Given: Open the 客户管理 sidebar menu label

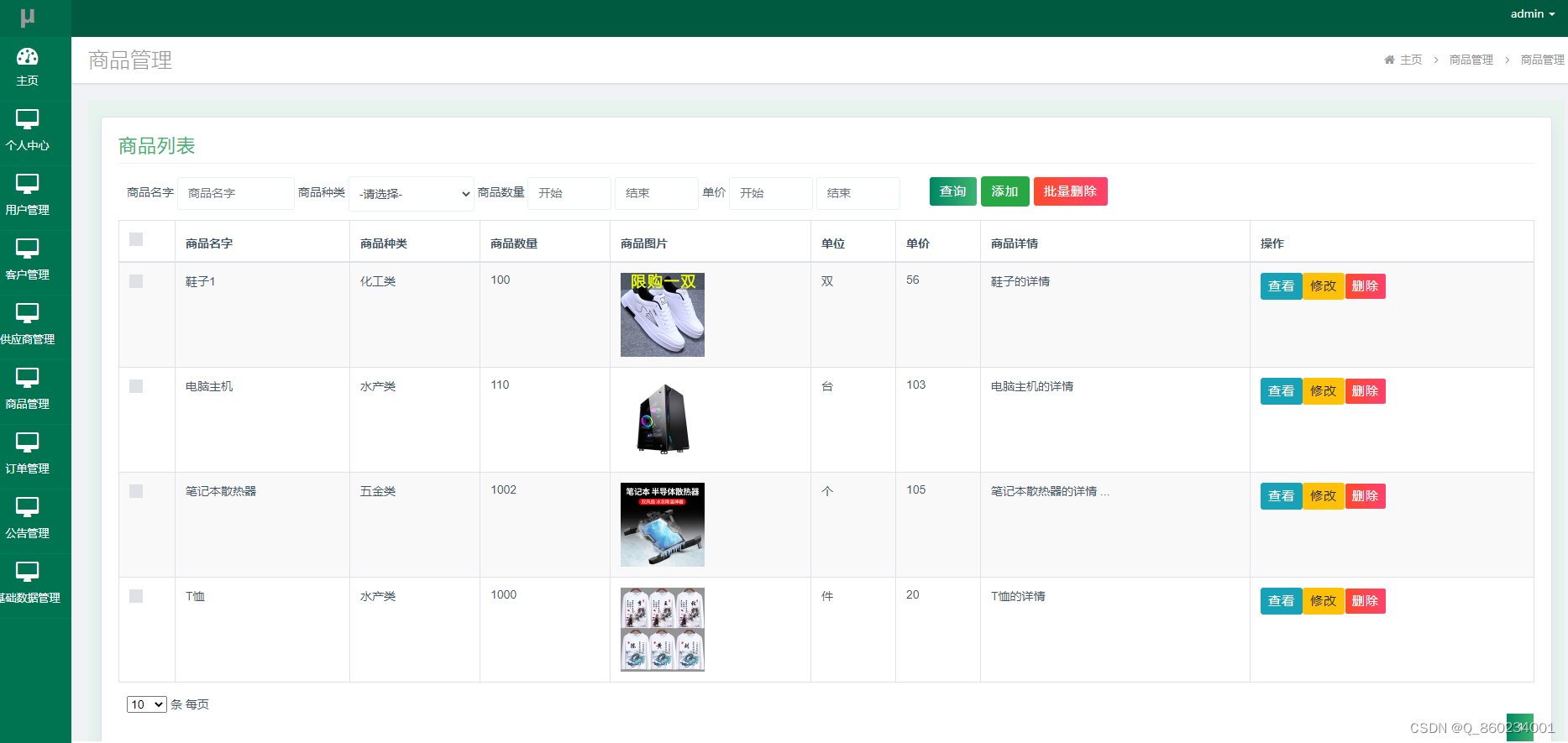Looking at the screenshot, I should pyautogui.click(x=28, y=275).
